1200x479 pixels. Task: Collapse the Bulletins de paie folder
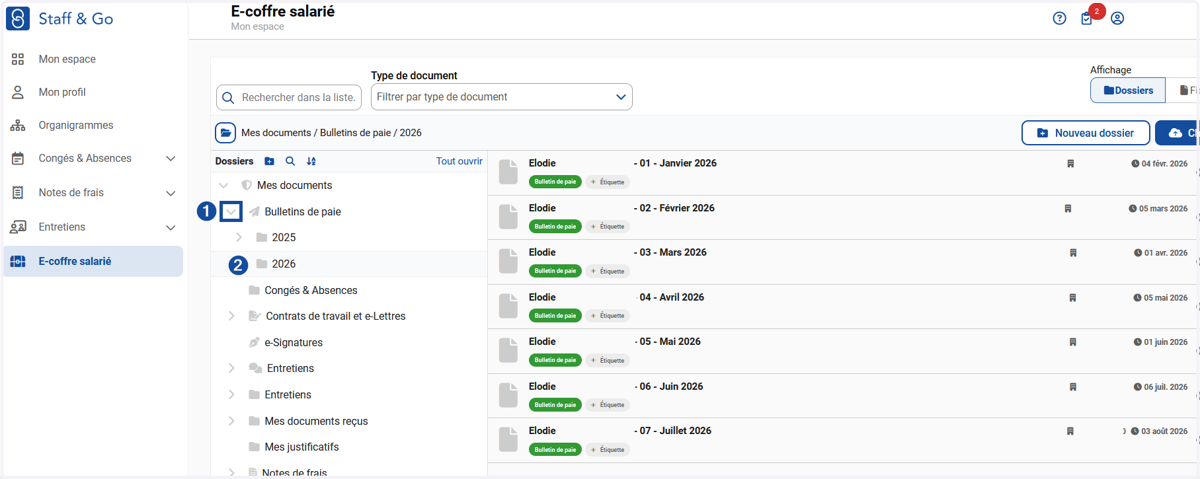[x=232, y=212]
